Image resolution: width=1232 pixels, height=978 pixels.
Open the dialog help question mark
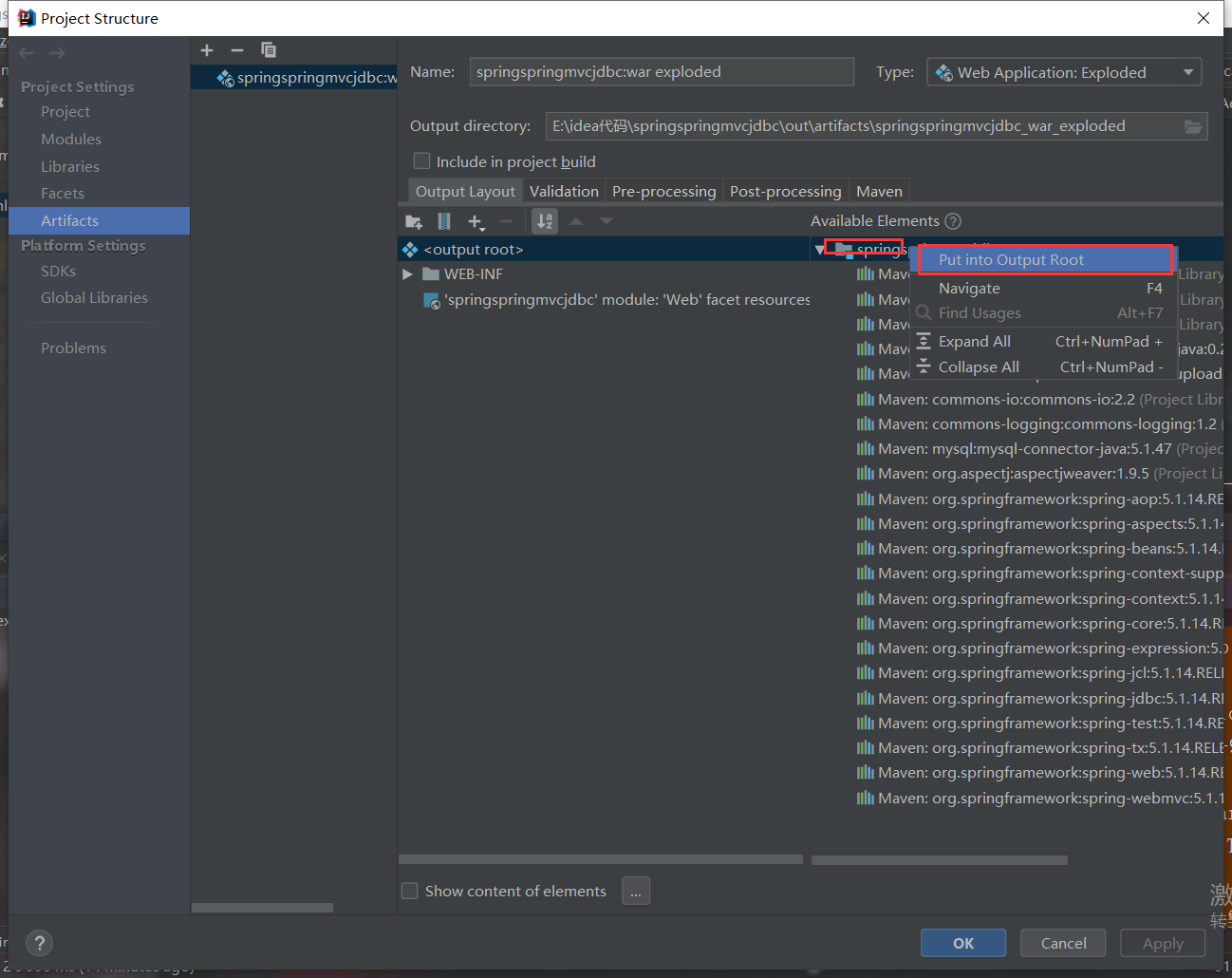pos(39,943)
